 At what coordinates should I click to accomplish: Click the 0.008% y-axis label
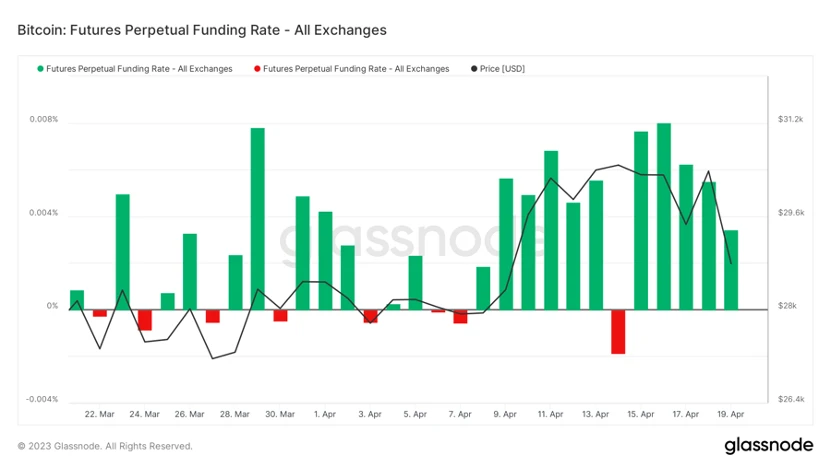[44, 119]
